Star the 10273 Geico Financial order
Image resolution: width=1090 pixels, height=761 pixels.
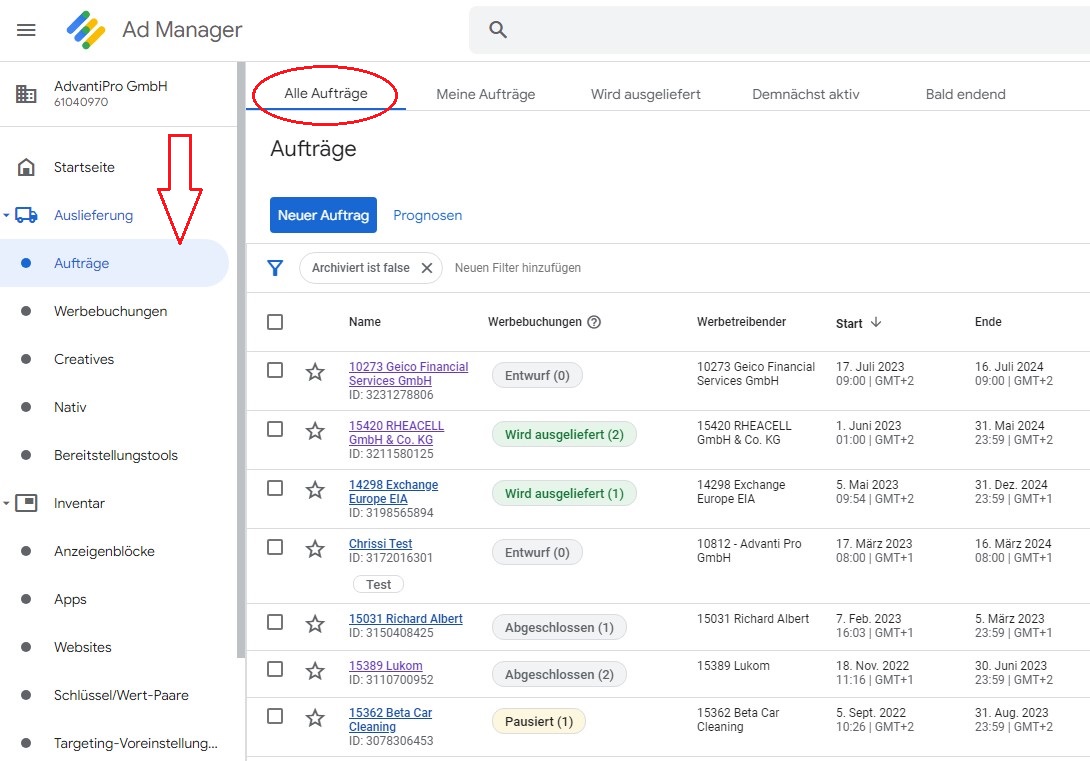pos(315,372)
